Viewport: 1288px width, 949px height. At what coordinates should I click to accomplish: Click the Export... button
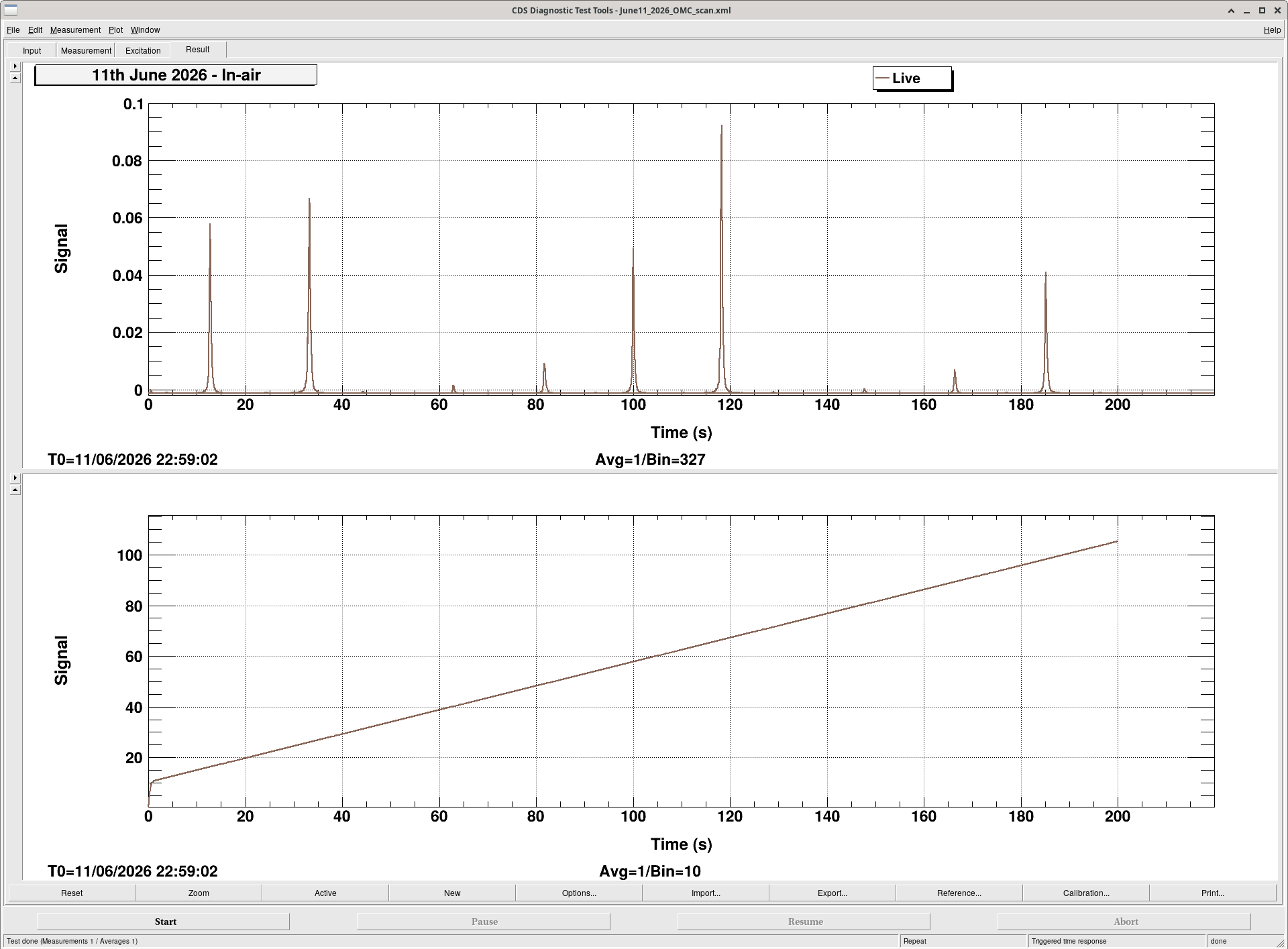(833, 893)
